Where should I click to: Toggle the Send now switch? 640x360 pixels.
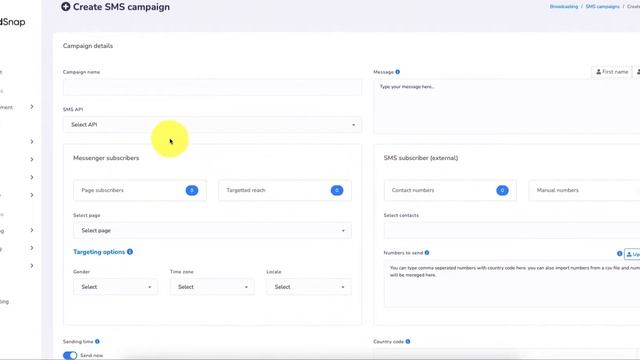point(70,356)
